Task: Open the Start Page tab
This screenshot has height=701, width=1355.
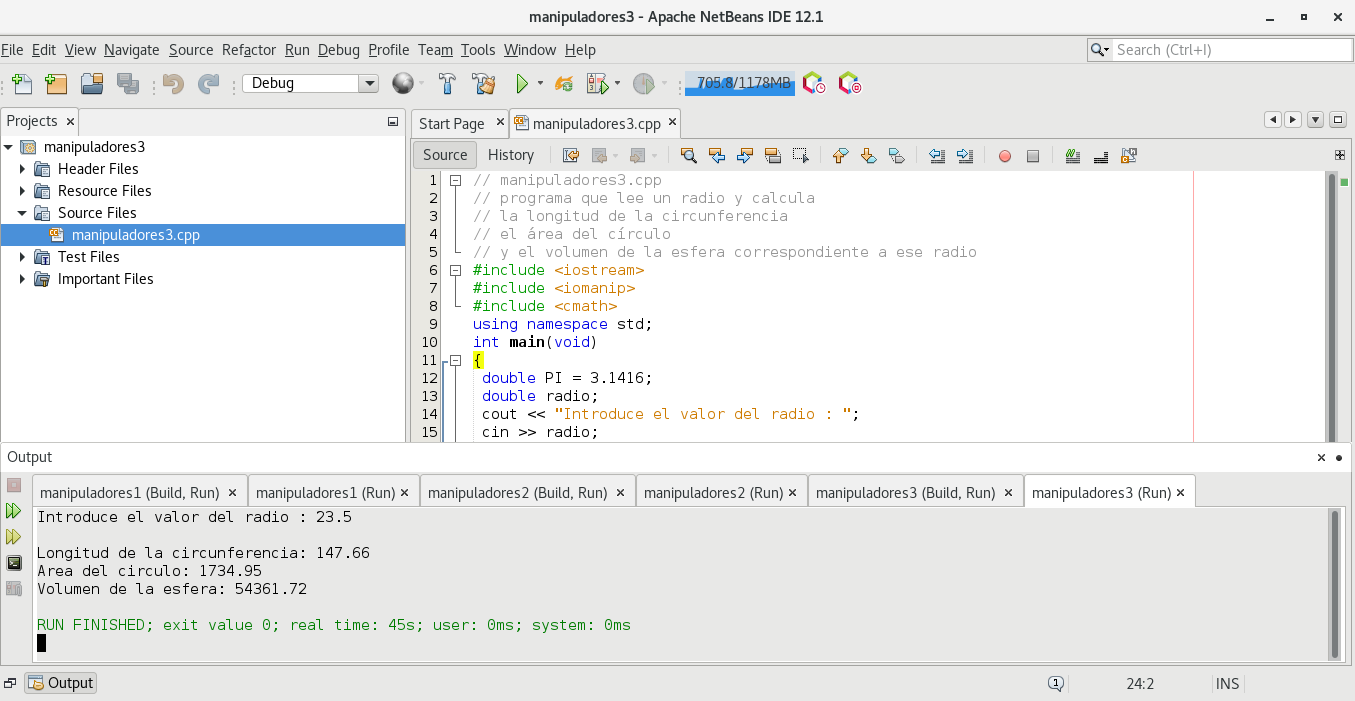Action: click(x=451, y=124)
